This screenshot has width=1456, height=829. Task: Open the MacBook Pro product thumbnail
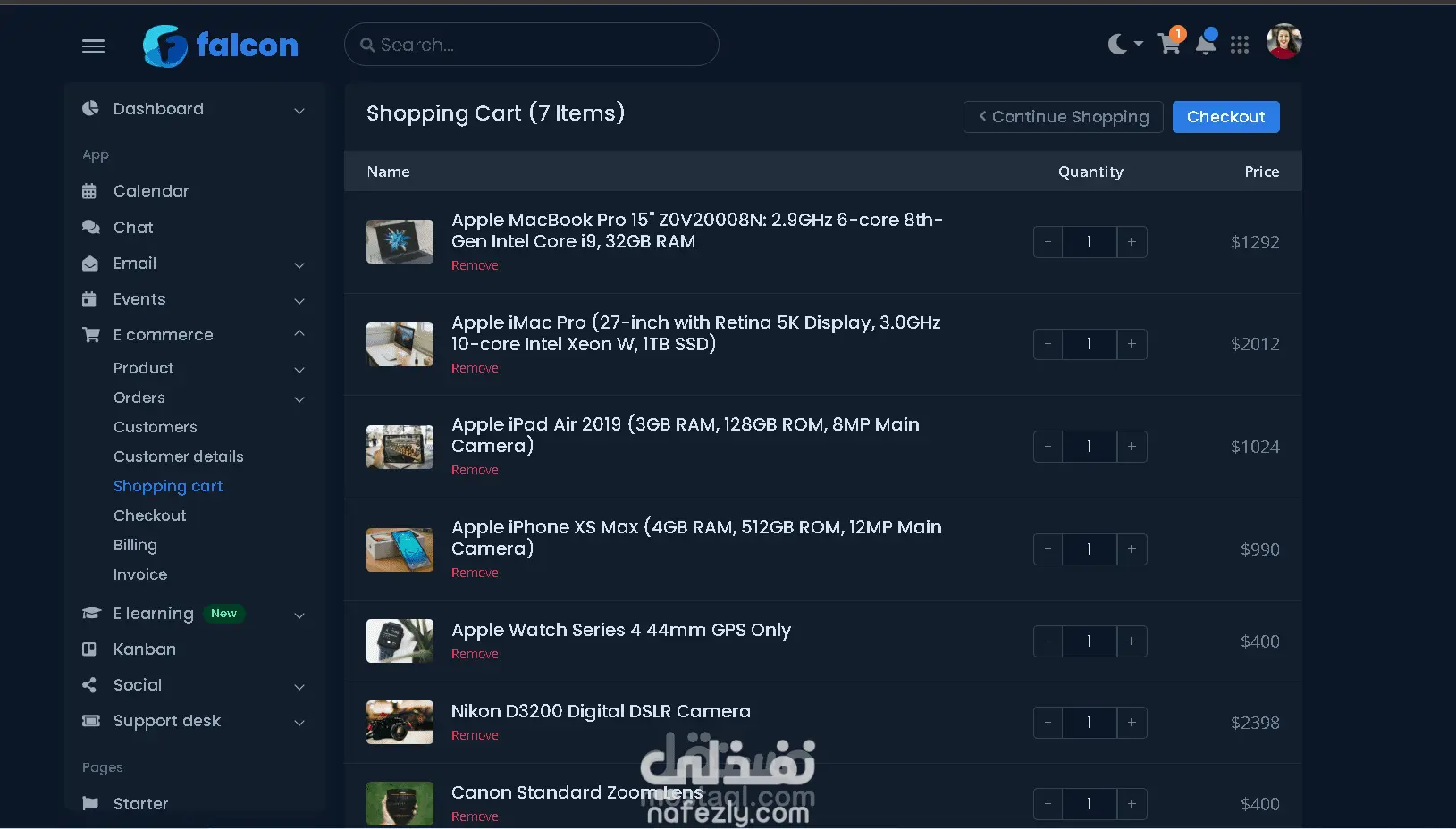point(400,241)
